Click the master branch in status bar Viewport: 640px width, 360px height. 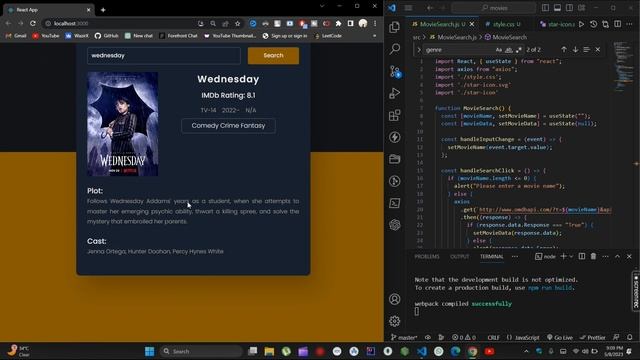pyautogui.click(x=404, y=338)
